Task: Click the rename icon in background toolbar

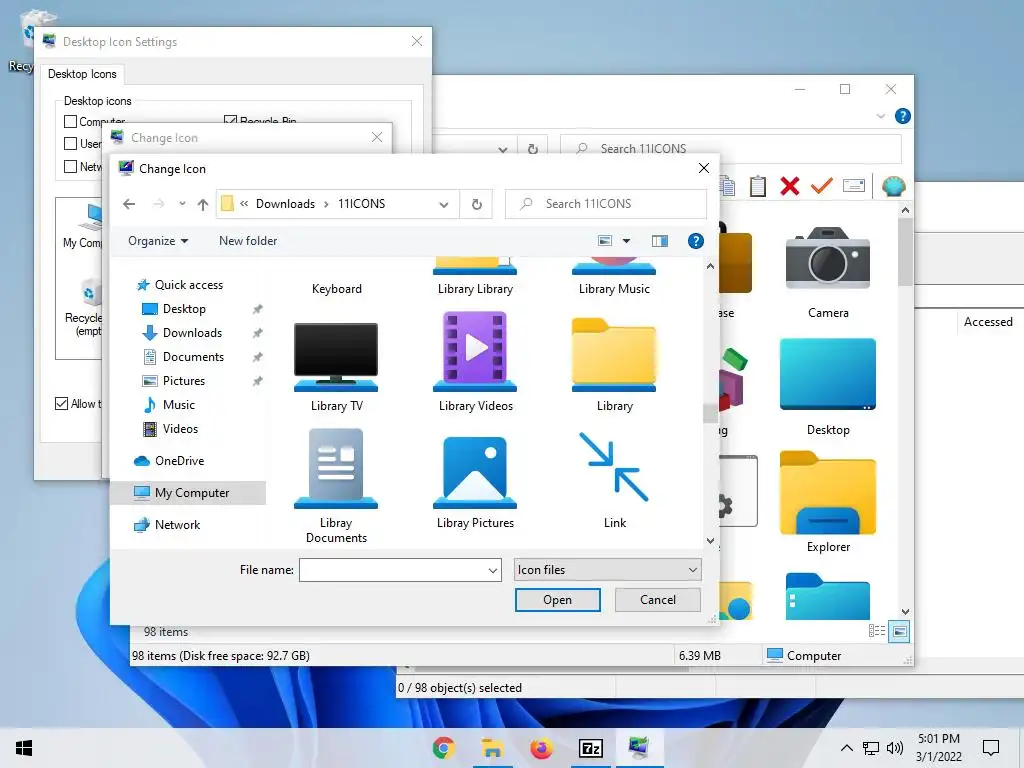Action: click(x=854, y=186)
